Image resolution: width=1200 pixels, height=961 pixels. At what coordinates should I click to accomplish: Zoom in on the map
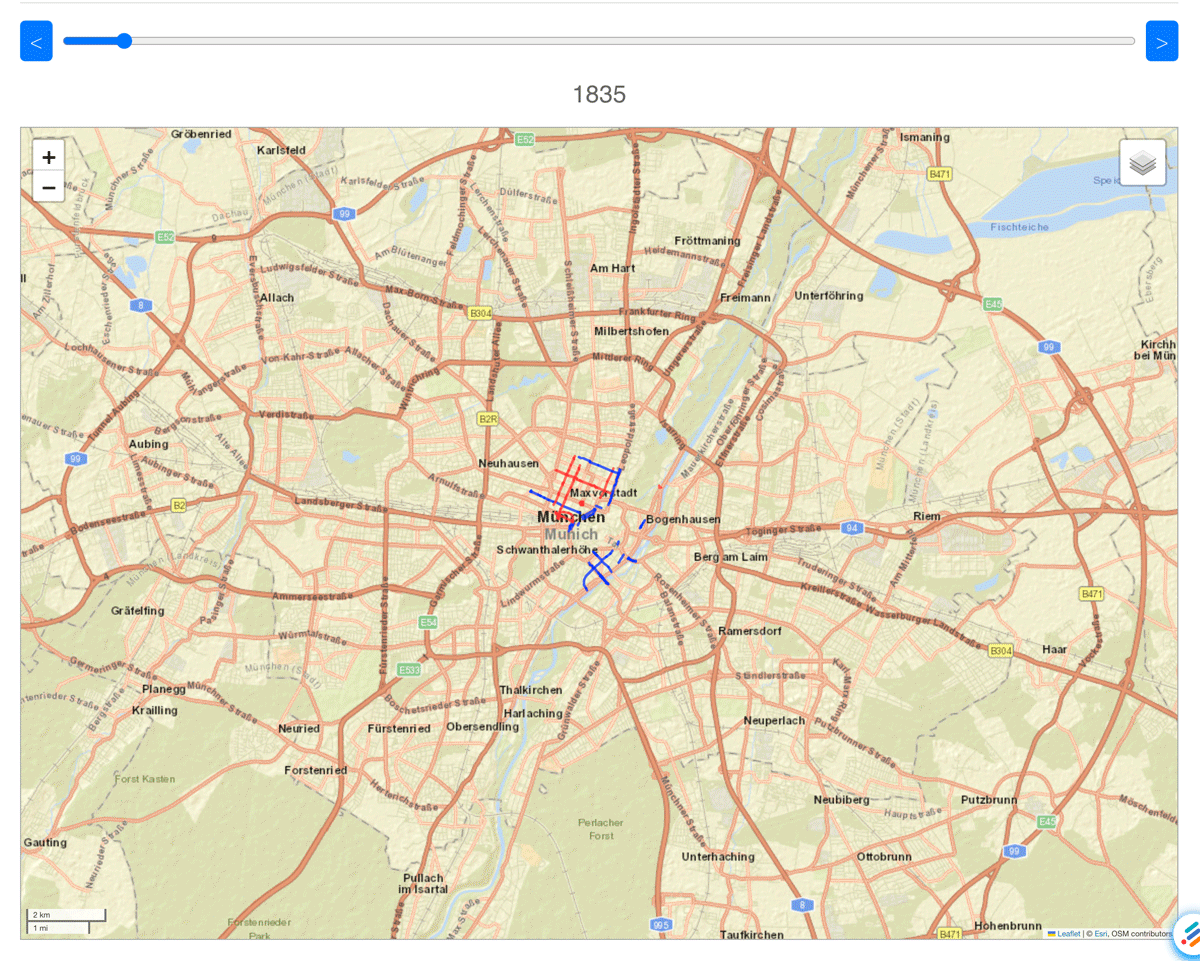click(x=48, y=156)
